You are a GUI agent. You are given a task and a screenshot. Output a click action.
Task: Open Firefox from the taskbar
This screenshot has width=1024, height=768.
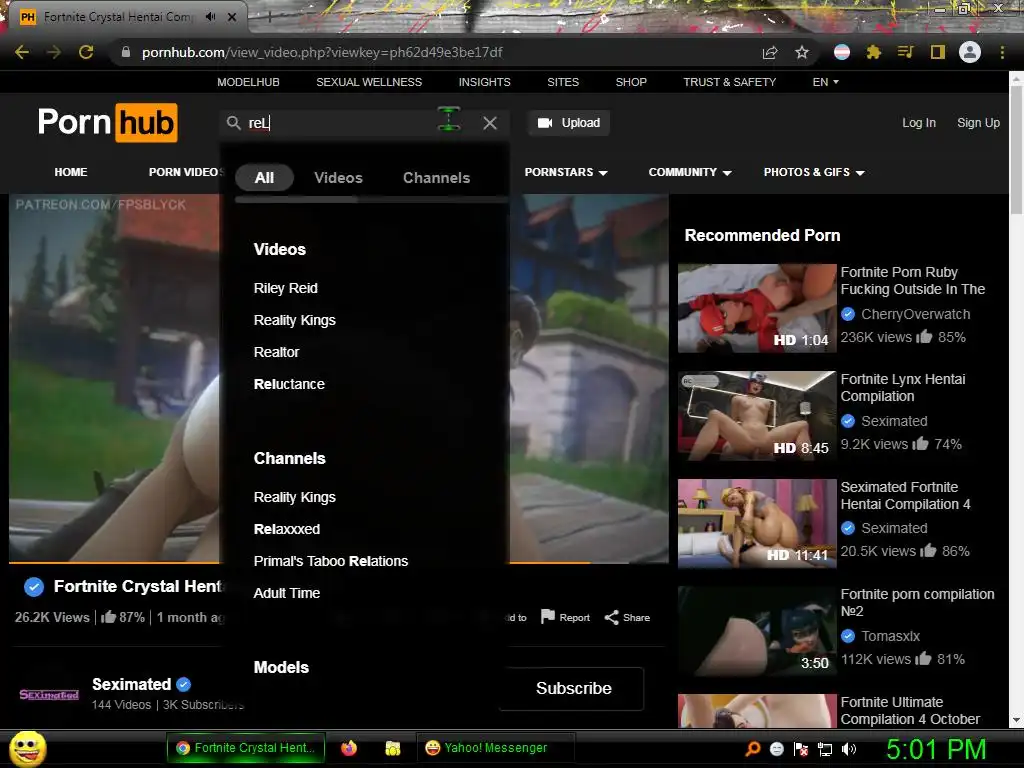pos(349,748)
